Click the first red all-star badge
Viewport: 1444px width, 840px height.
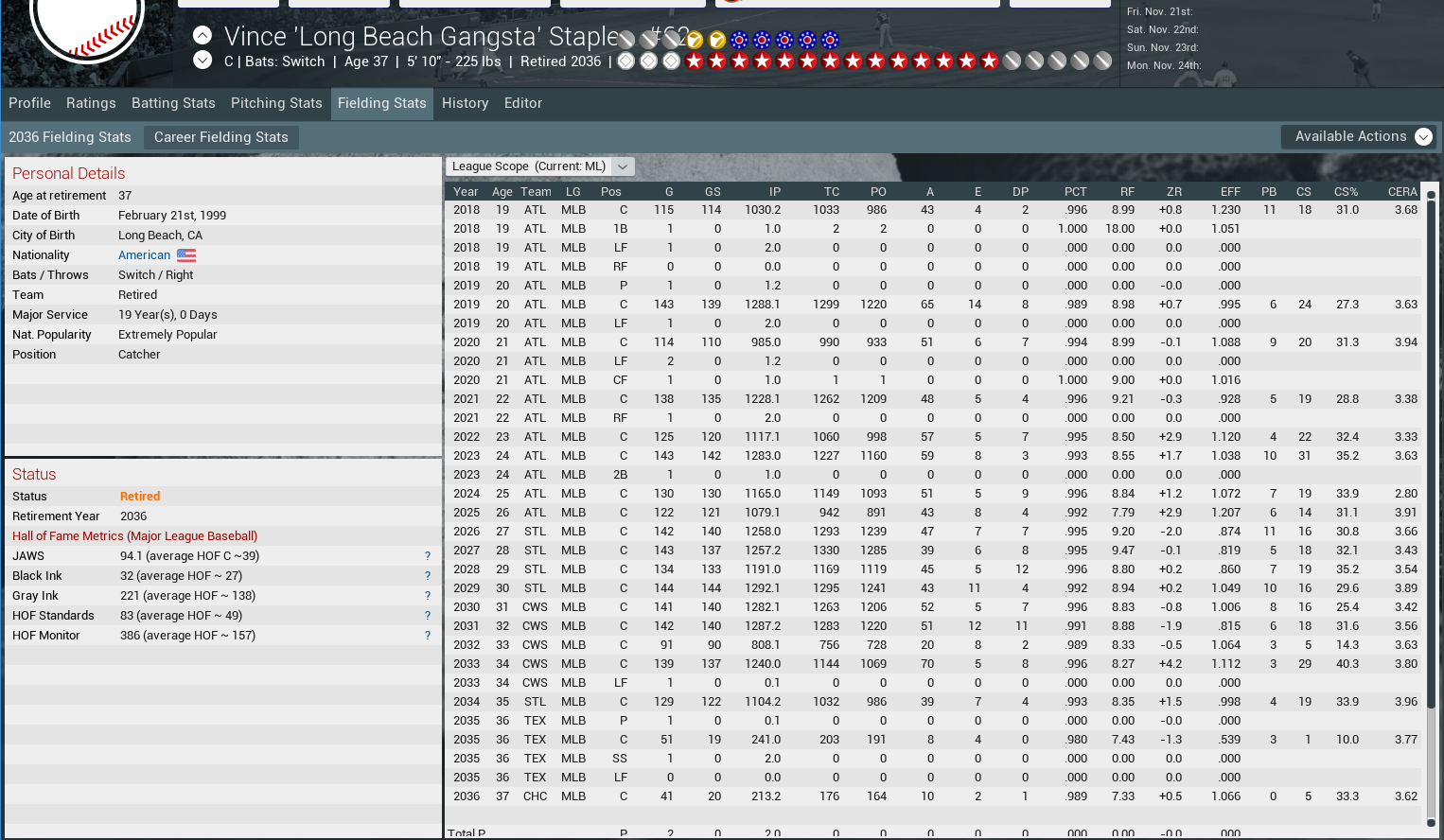click(x=695, y=61)
